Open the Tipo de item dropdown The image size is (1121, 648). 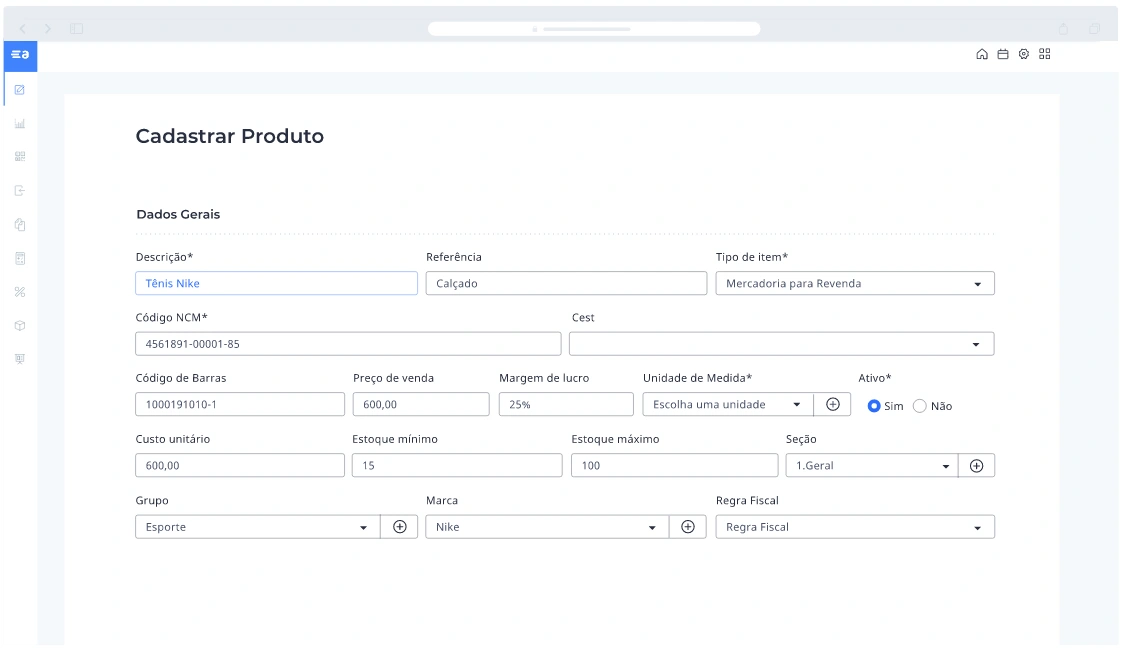855,284
